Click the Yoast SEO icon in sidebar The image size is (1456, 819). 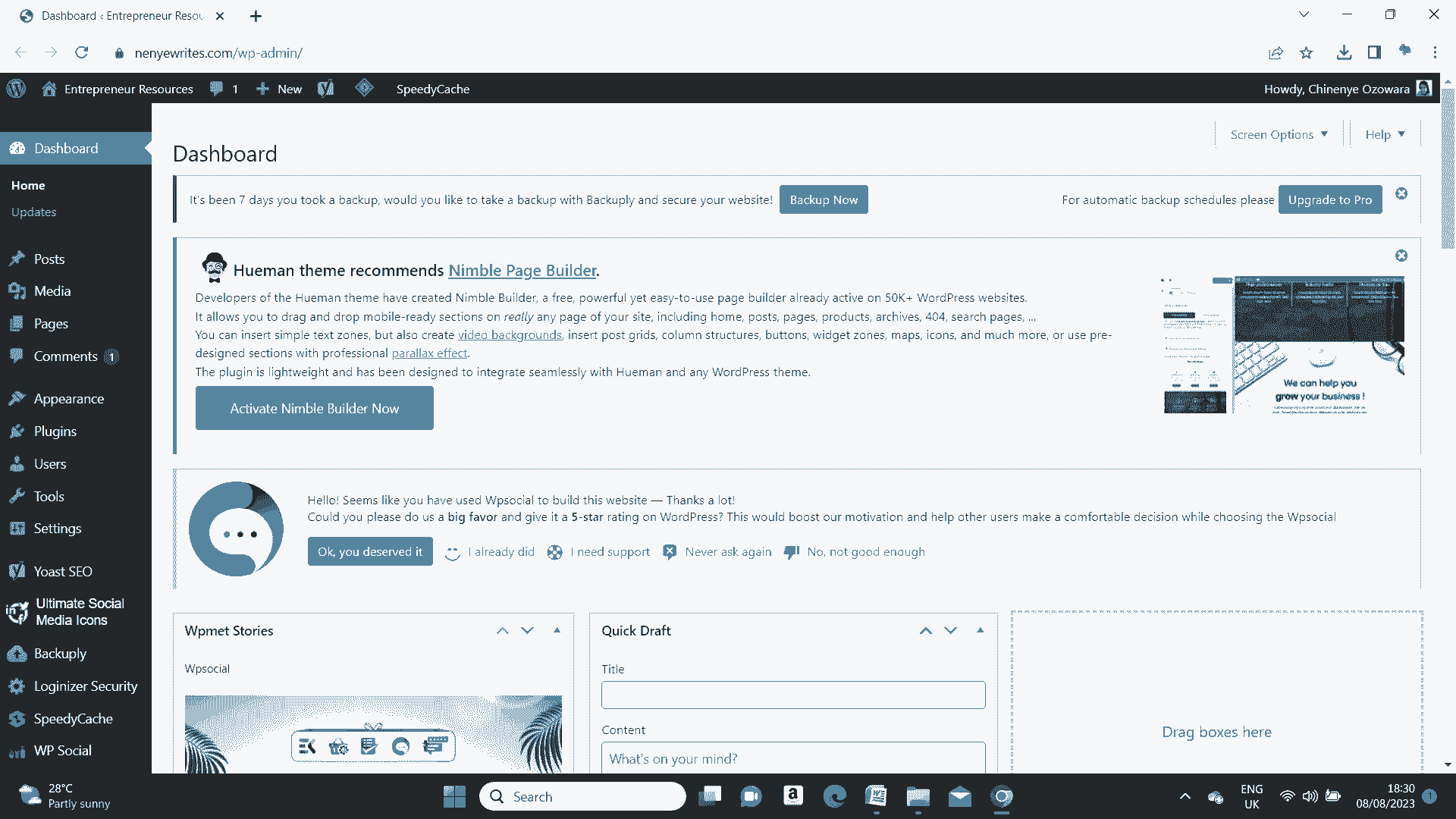tap(17, 571)
